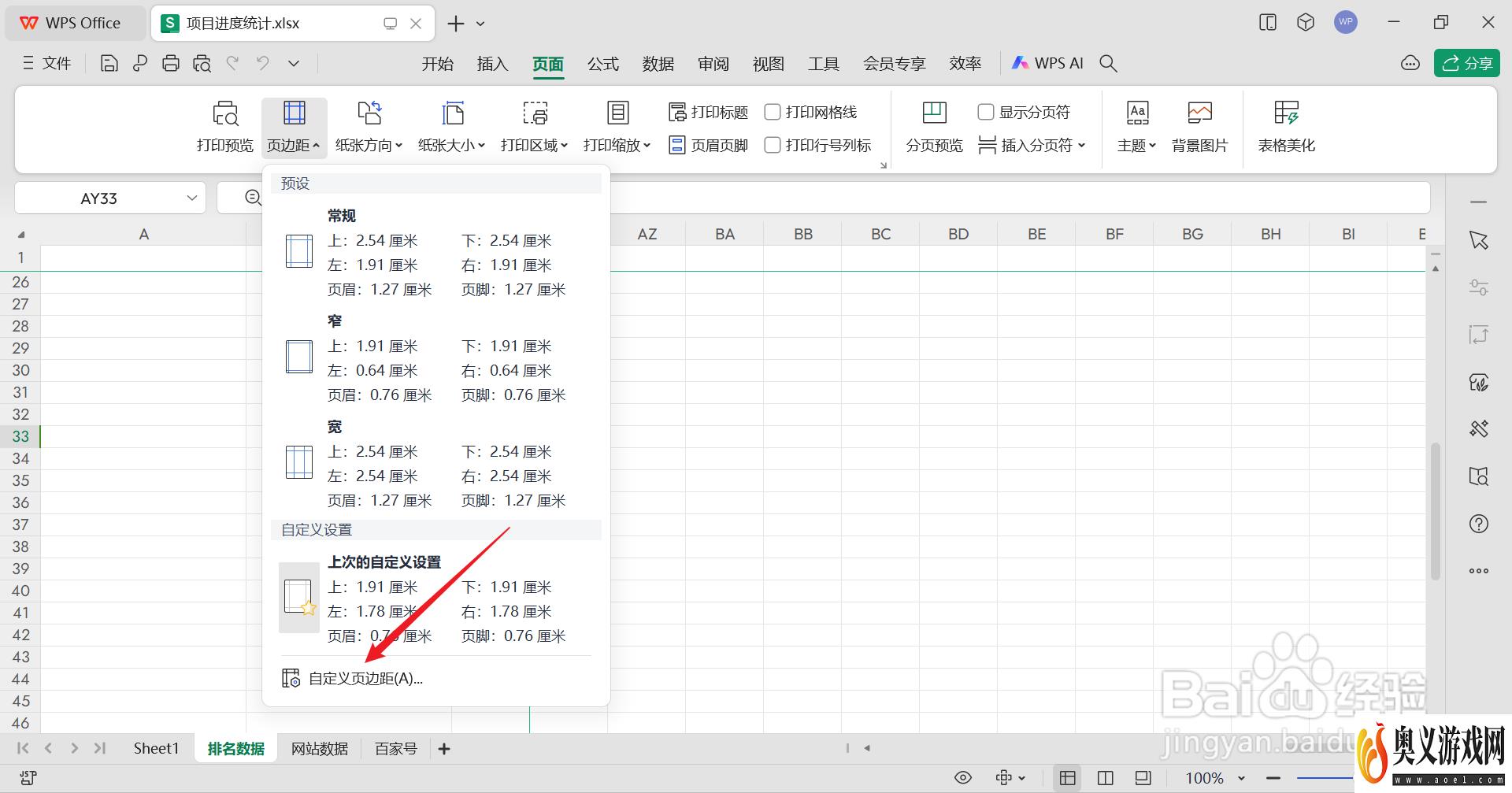Select Last Custom Setting margin preset
Viewport: 1512px width, 793px height.
pyautogui.click(x=436, y=598)
